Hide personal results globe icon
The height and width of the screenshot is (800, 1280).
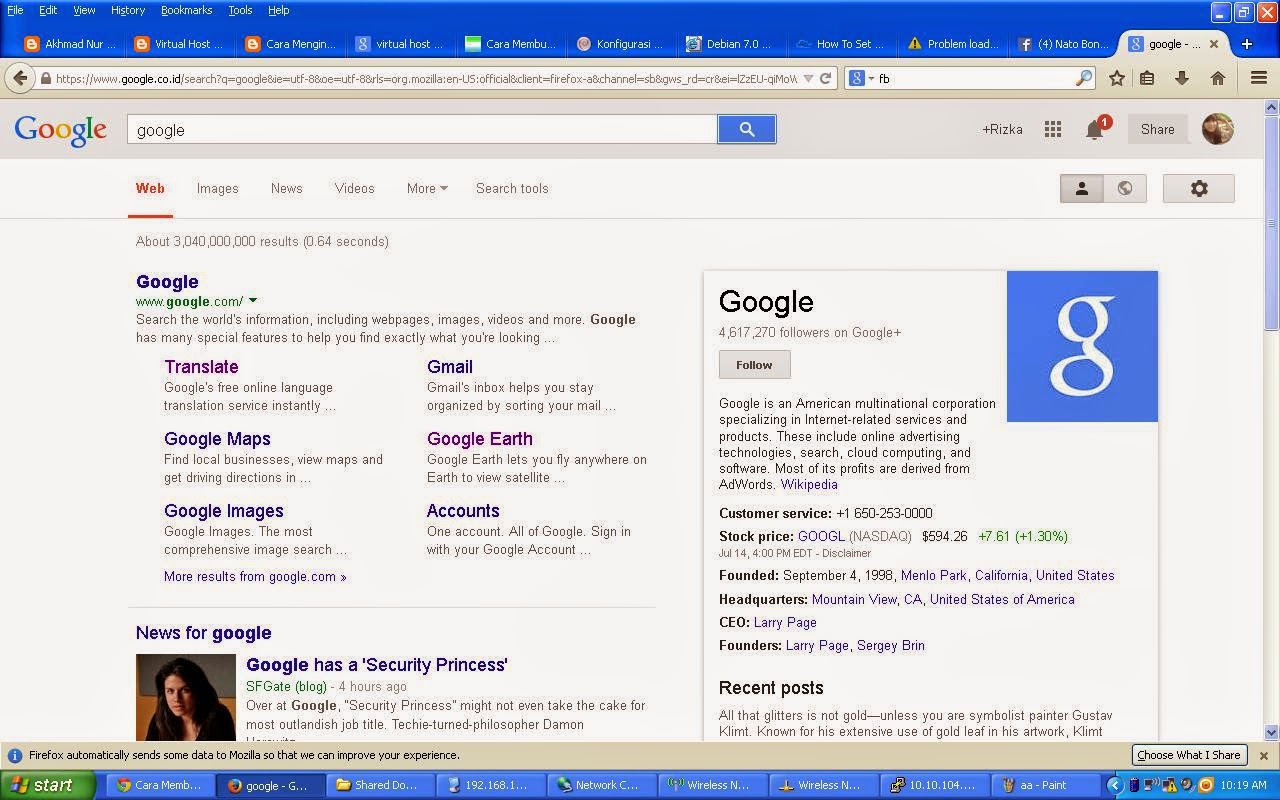tap(1125, 188)
